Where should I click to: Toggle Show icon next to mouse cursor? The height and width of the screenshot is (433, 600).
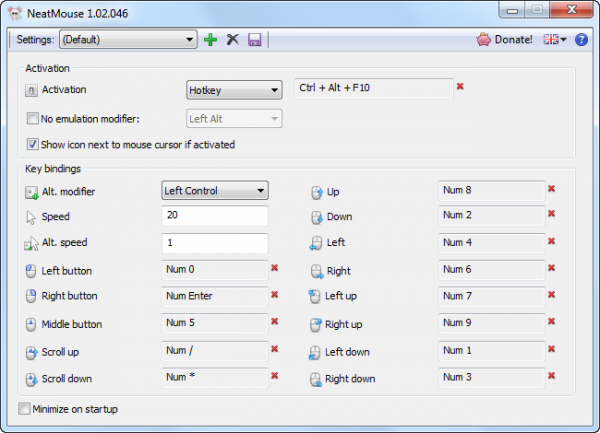click(x=33, y=144)
